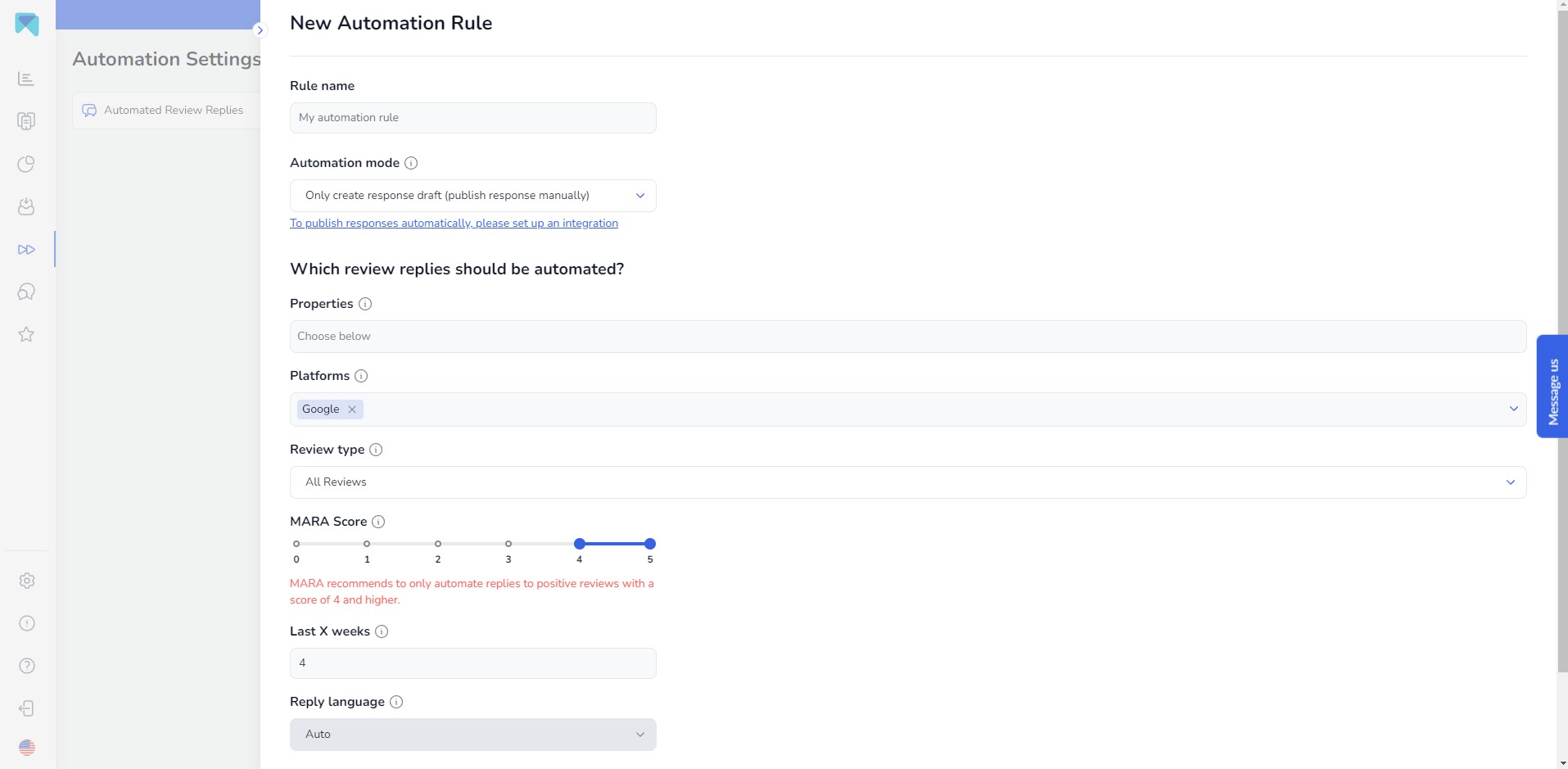The height and width of the screenshot is (769, 1568).
Task: Click the Rule name input field
Action: [473, 118]
